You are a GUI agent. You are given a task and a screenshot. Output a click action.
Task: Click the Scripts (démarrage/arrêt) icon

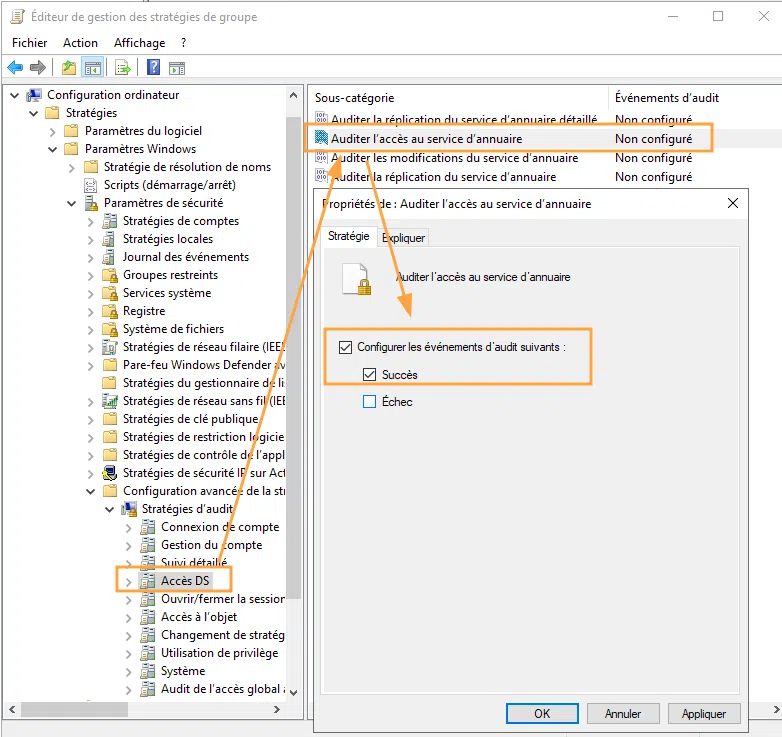click(x=91, y=185)
